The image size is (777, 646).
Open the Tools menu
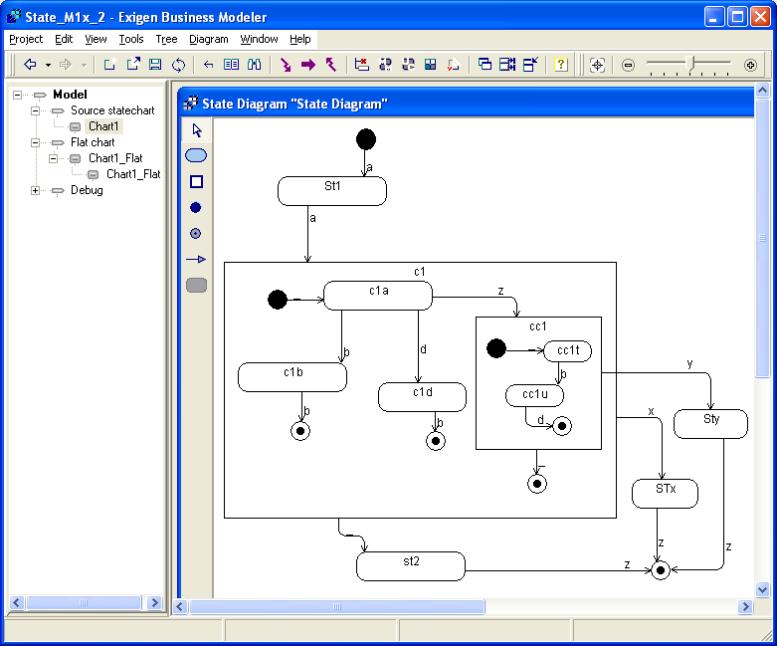[130, 39]
